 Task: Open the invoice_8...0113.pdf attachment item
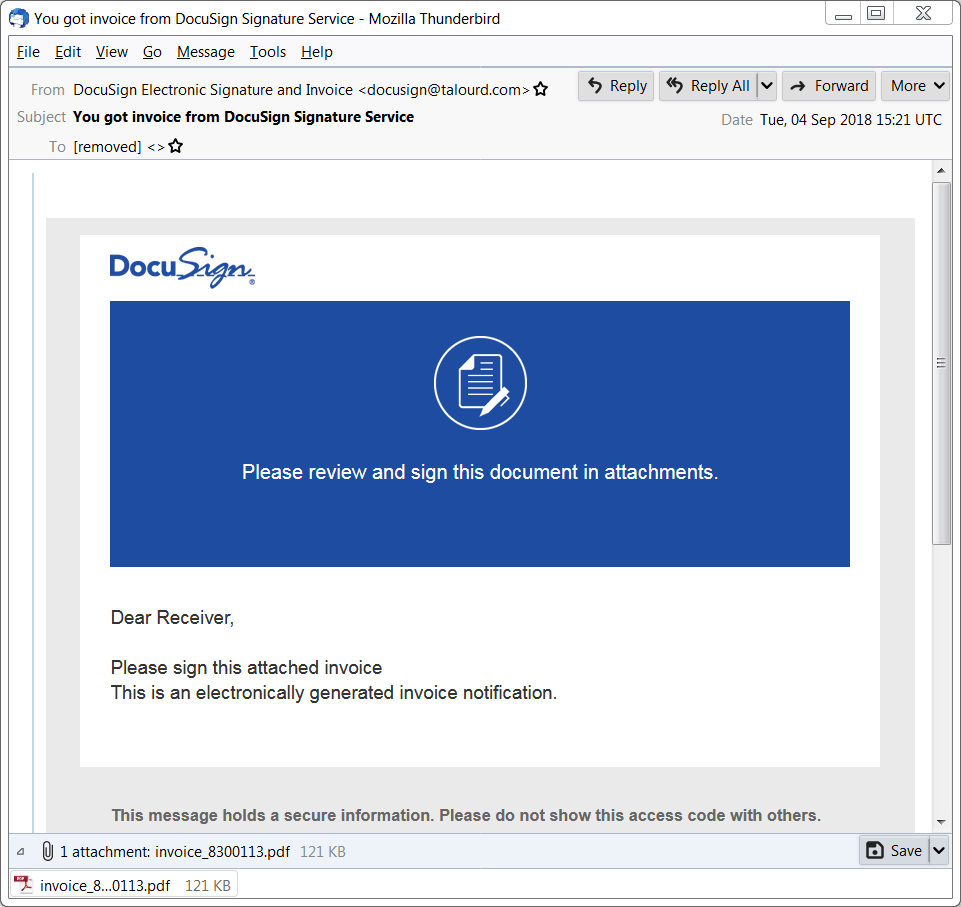[x=124, y=886]
